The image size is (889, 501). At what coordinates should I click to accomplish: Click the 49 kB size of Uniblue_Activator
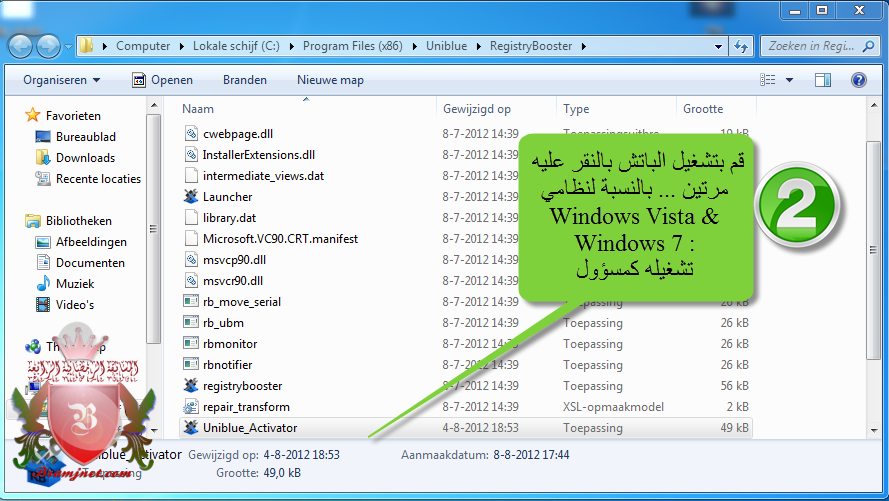point(734,428)
